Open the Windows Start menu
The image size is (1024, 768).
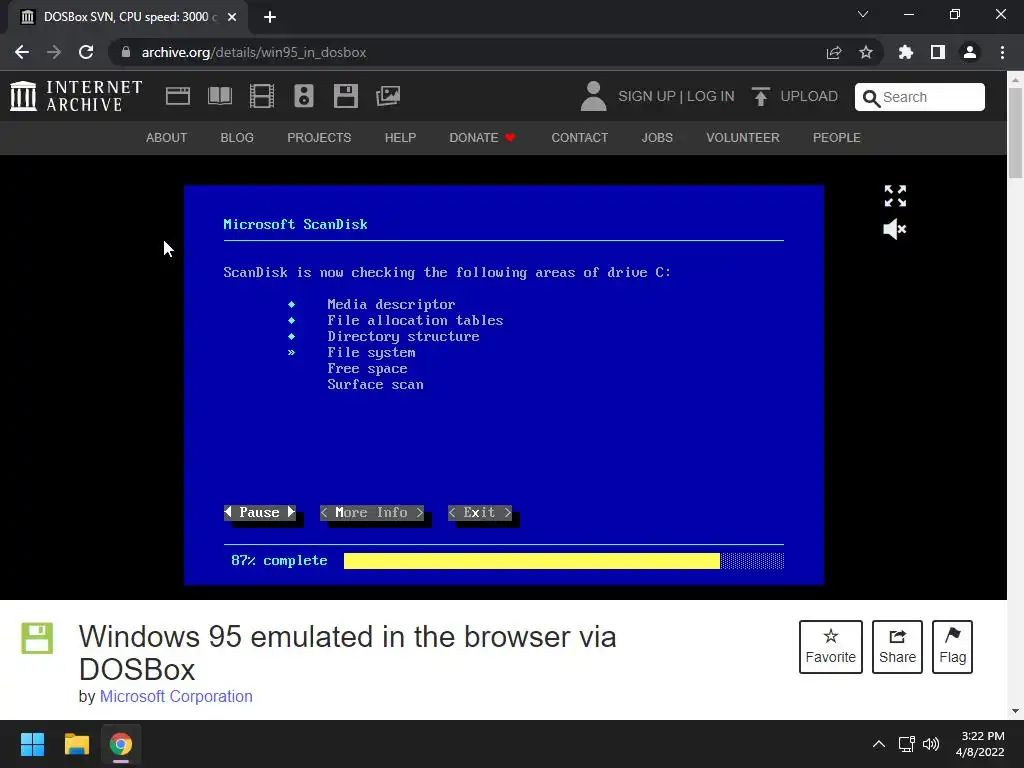[x=32, y=744]
